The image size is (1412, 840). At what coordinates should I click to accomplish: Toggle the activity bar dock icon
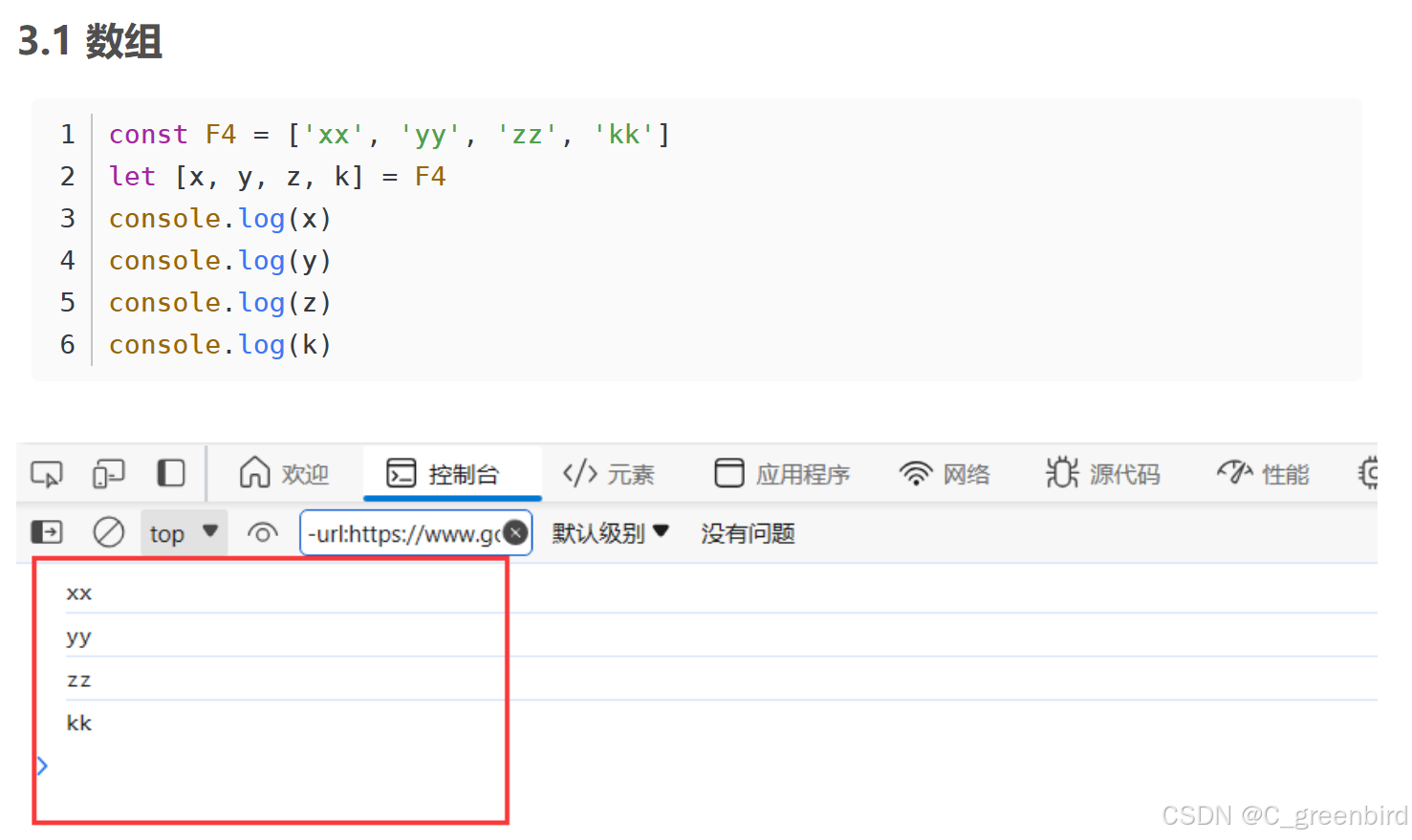point(171,473)
